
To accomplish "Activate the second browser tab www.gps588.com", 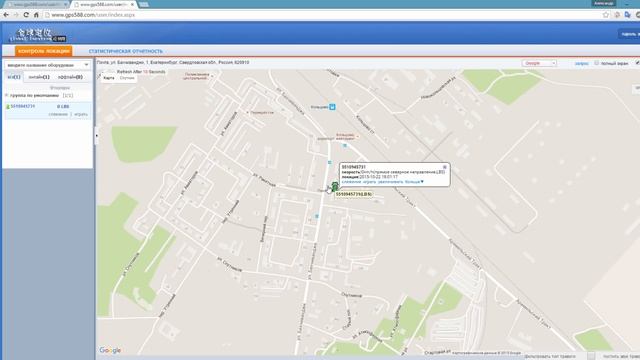I will (104, 4).
